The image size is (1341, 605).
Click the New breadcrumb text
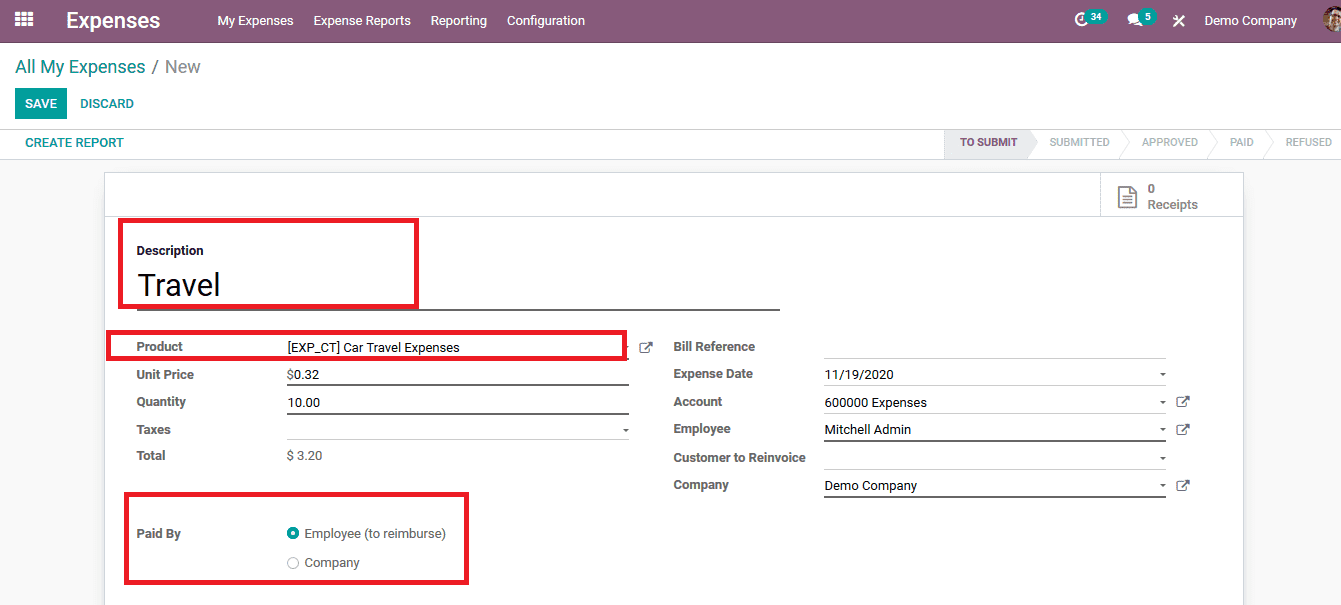click(x=183, y=67)
